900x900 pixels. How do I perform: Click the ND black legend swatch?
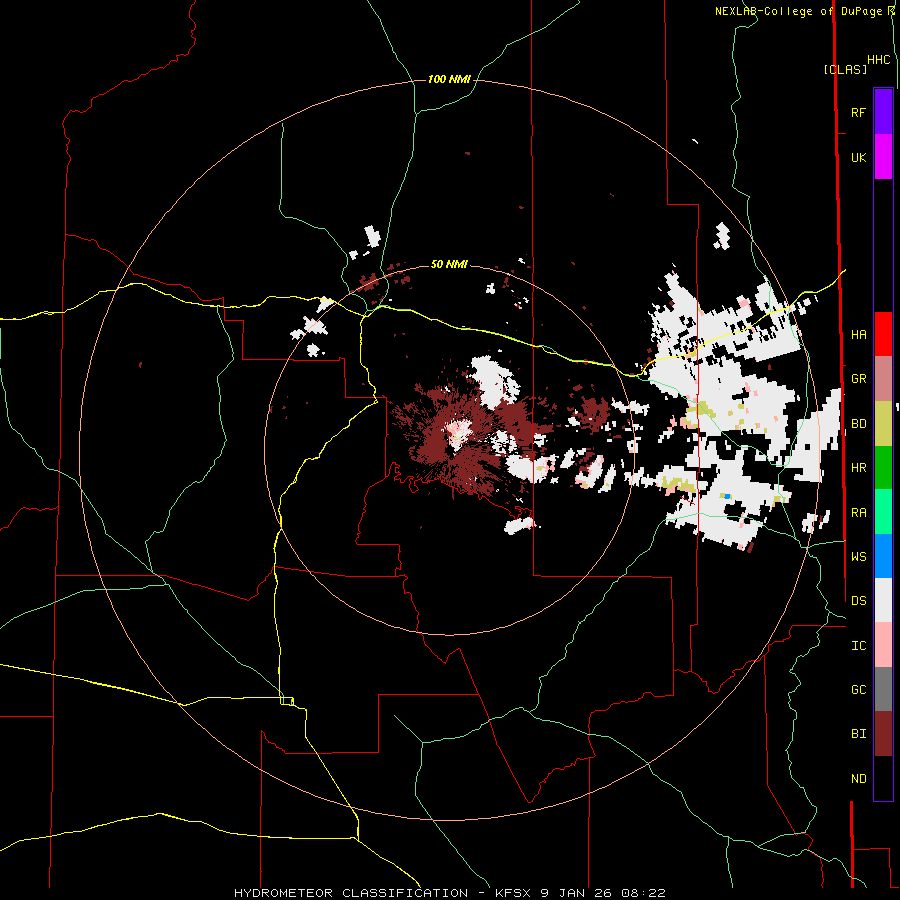pyautogui.click(x=883, y=778)
